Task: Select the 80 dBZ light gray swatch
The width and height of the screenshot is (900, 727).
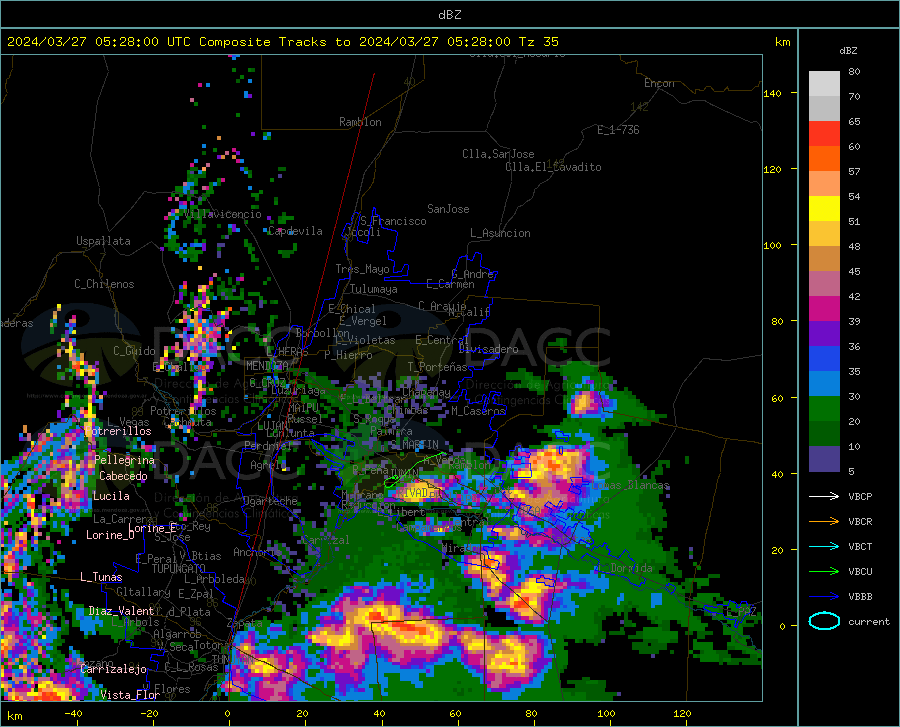Action: pos(824,84)
